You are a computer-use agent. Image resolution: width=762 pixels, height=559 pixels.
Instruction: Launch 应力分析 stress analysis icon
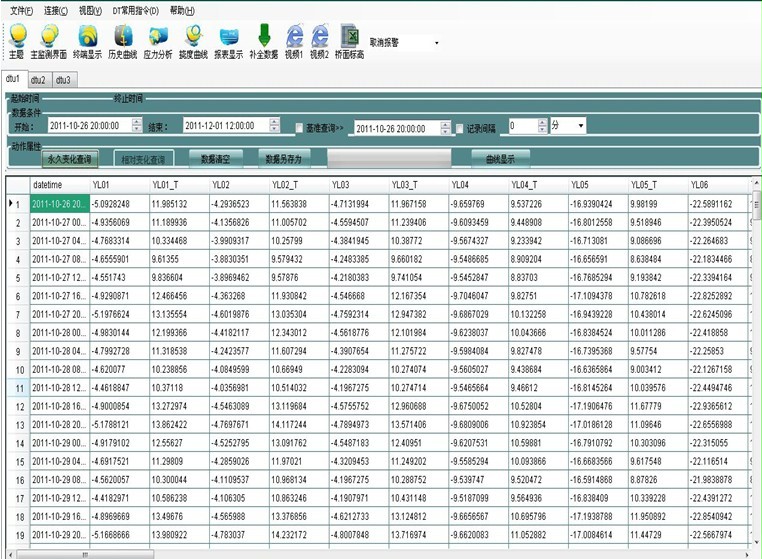(158, 39)
